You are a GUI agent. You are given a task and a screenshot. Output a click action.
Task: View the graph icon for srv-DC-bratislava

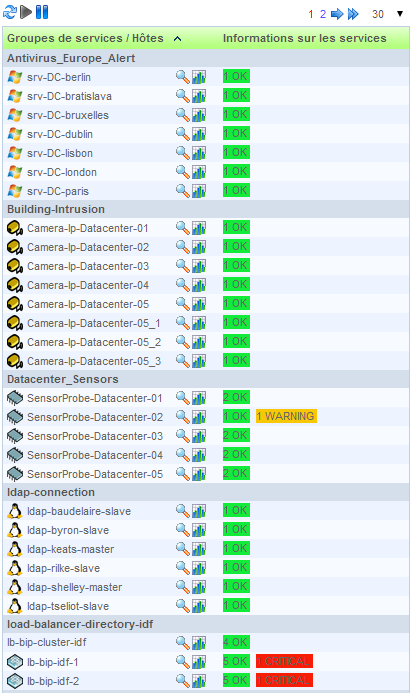pyautogui.click(x=199, y=96)
